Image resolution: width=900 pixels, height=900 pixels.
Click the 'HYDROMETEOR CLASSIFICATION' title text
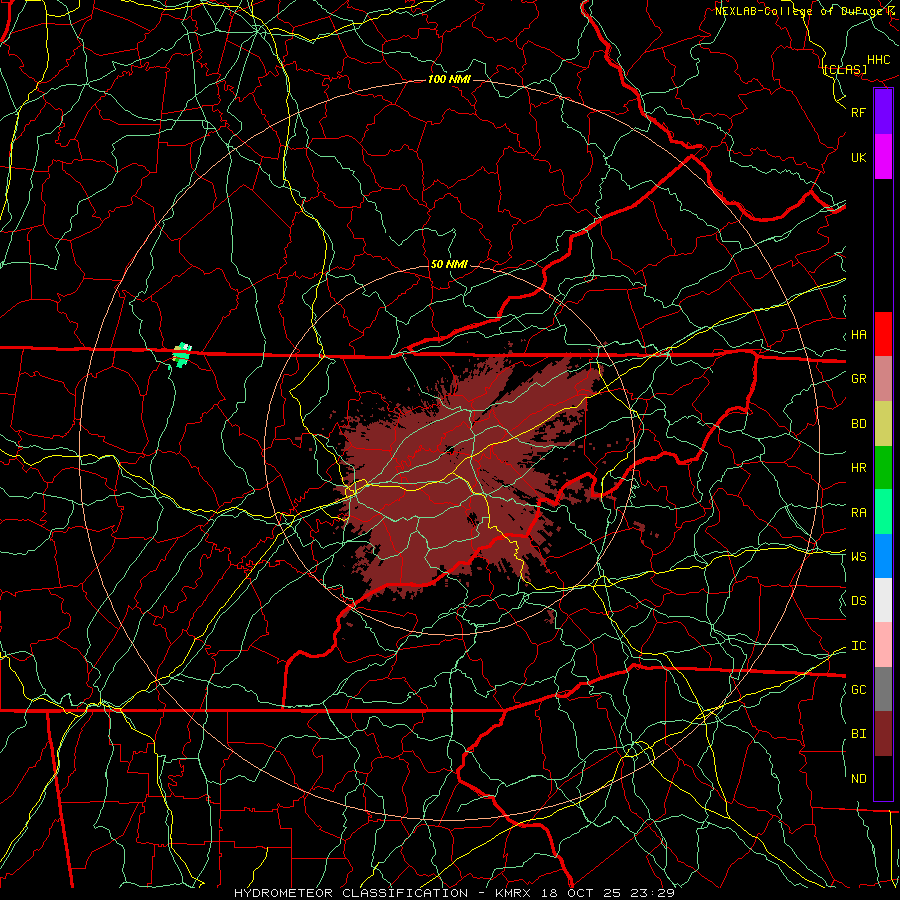point(351,893)
